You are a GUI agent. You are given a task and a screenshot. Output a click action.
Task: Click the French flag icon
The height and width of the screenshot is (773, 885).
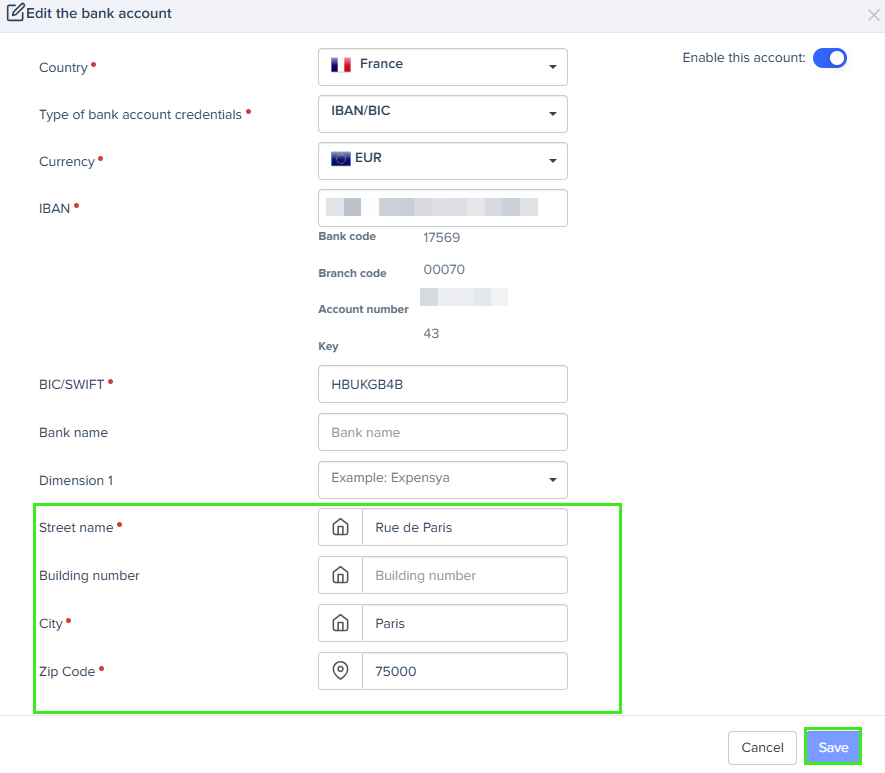coord(341,65)
